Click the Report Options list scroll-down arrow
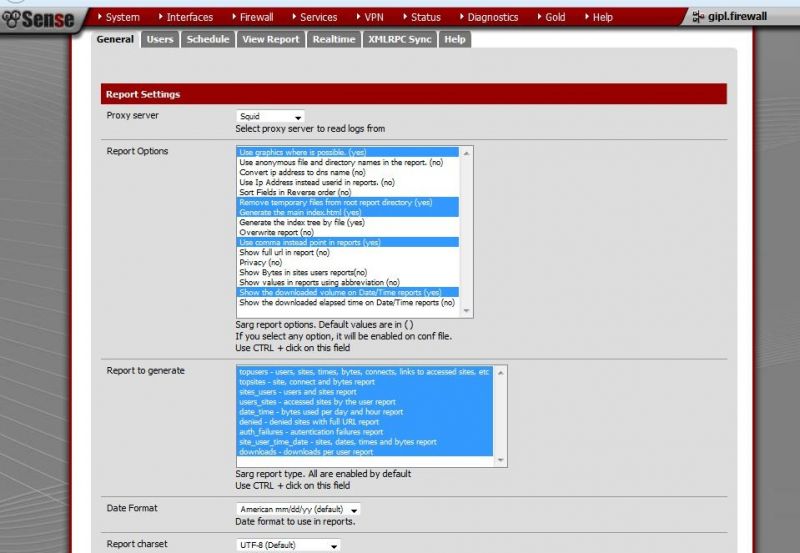This screenshot has width=800, height=553. tap(466, 311)
